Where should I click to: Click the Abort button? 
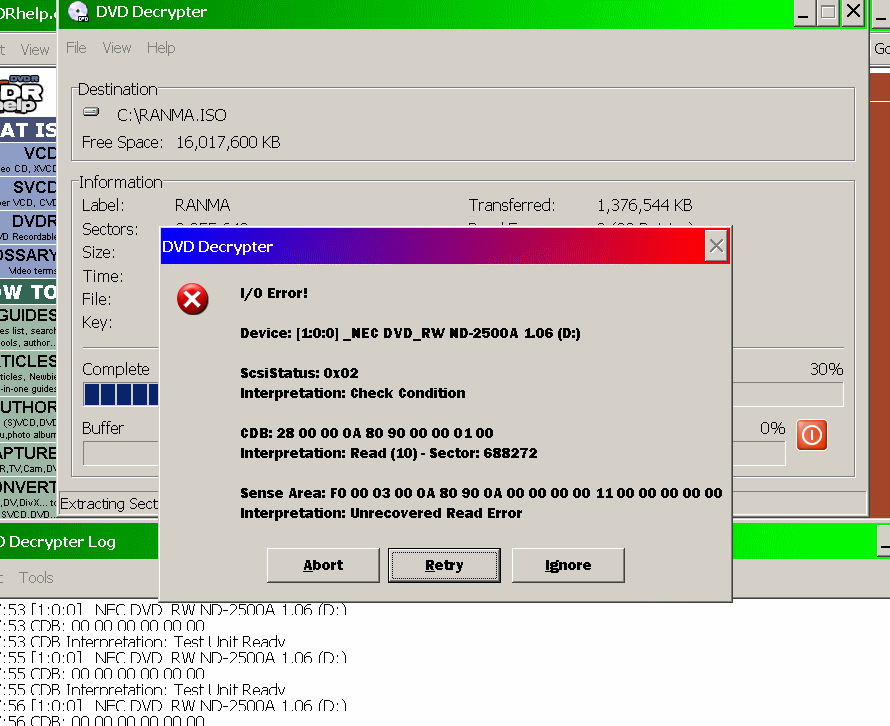(323, 565)
